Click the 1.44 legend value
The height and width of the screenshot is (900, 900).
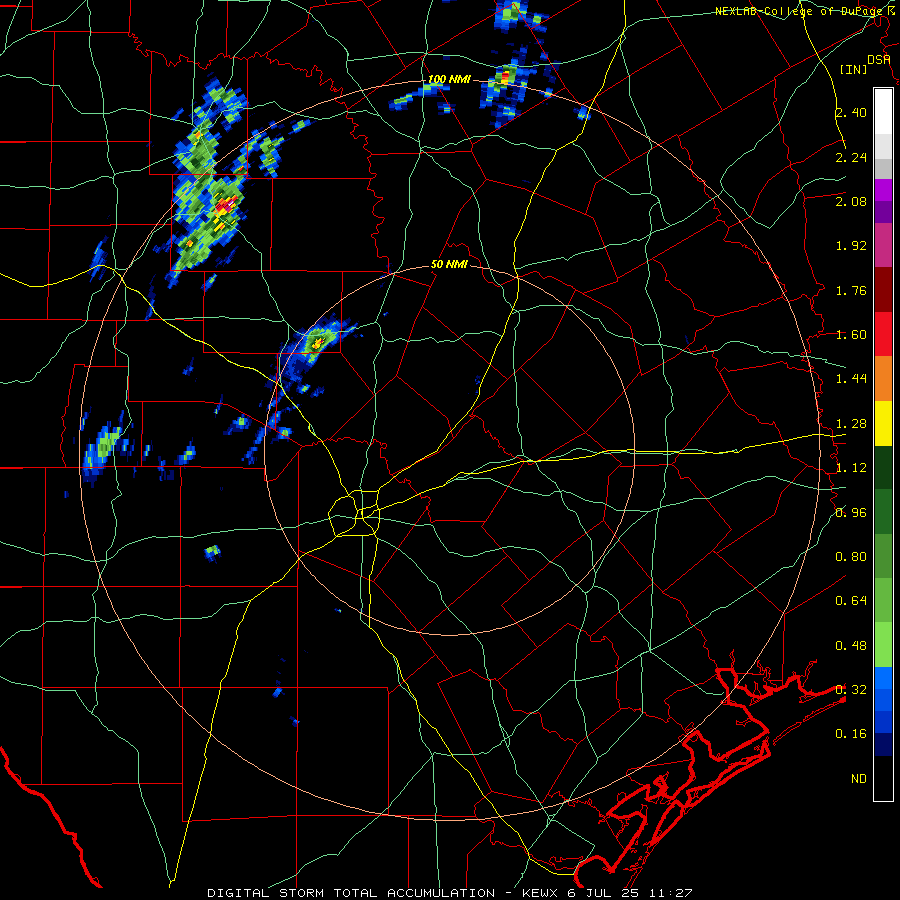pos(851,379)
